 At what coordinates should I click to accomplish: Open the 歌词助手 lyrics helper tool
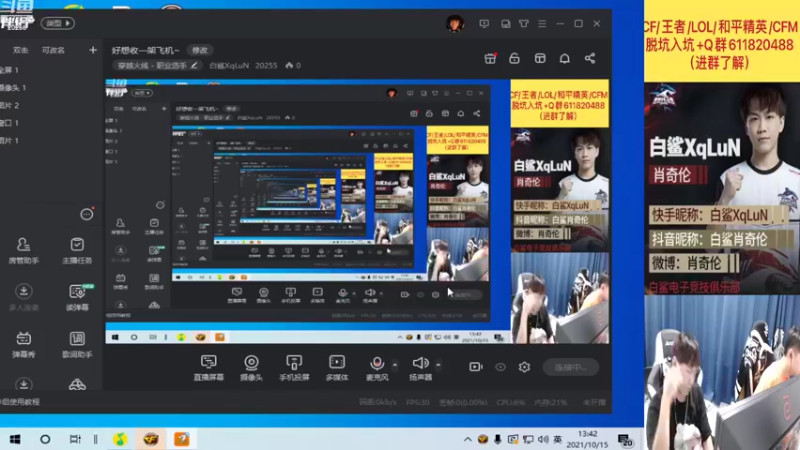pos(77,344)
